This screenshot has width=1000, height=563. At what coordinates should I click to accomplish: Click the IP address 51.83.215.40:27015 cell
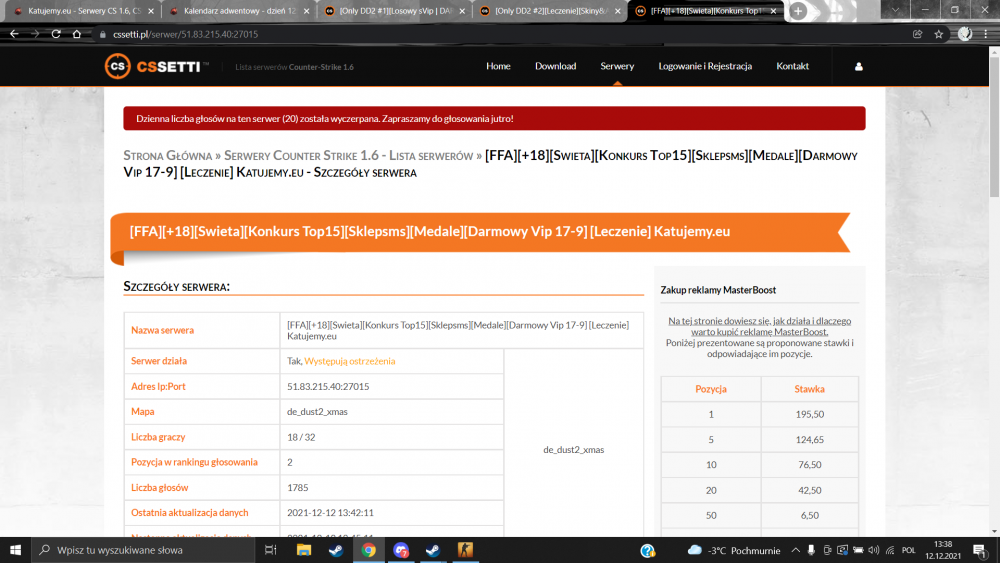pos(392,386)
